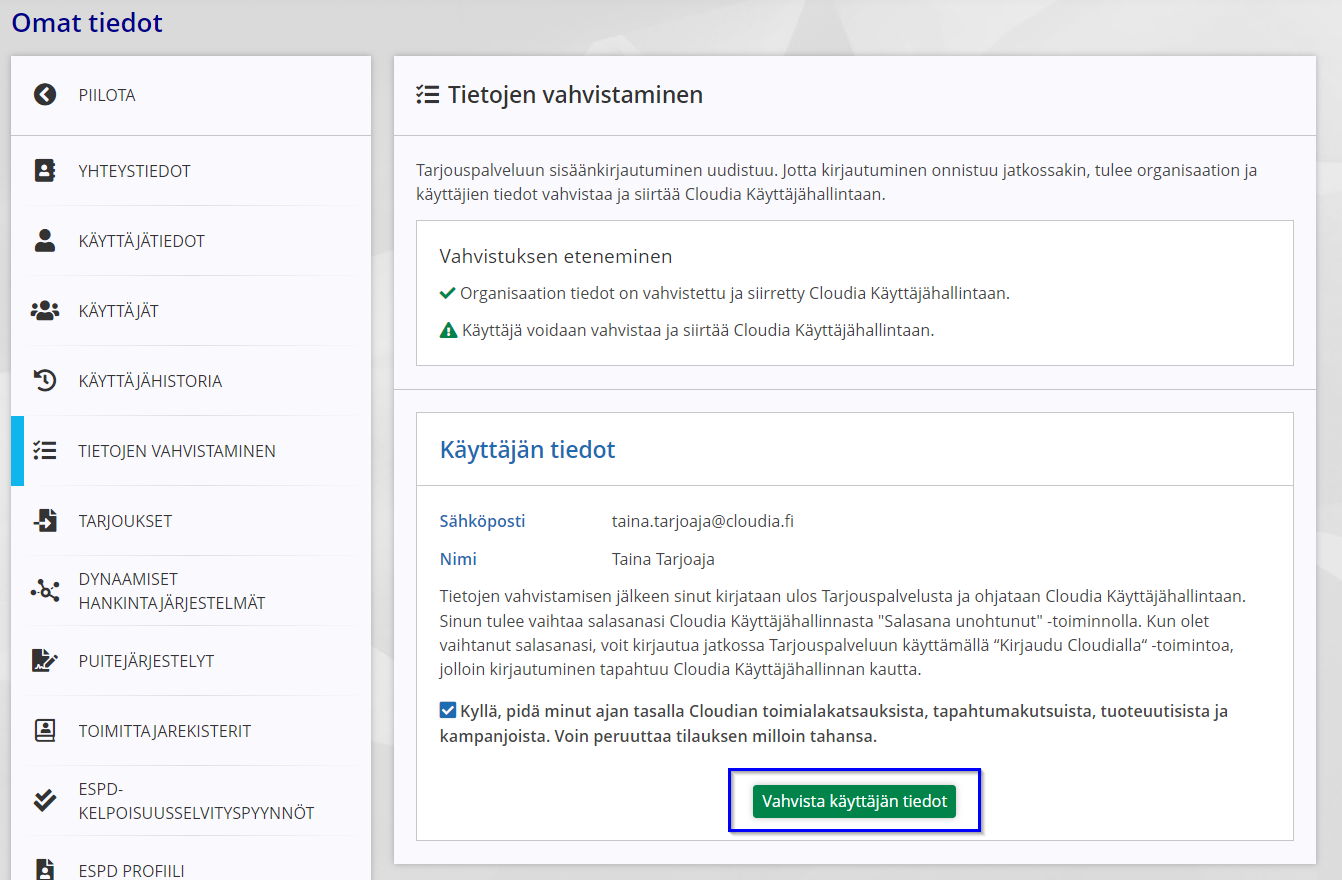Click the Dynaamiset hankintajärjestelmät network icon
Screen dimensions: 1342x880
coord(45,590)
